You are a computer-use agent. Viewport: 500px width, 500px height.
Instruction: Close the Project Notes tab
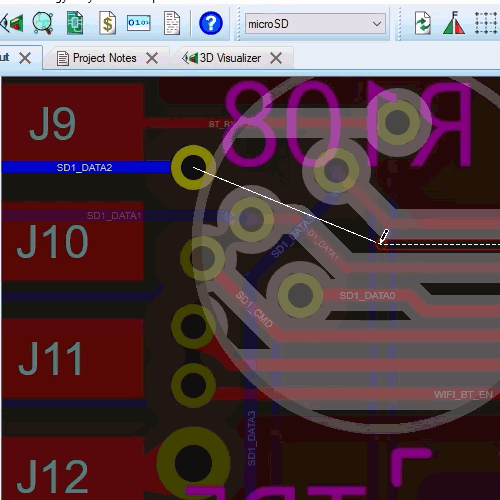pyautogui.click(x=152, y=58)
